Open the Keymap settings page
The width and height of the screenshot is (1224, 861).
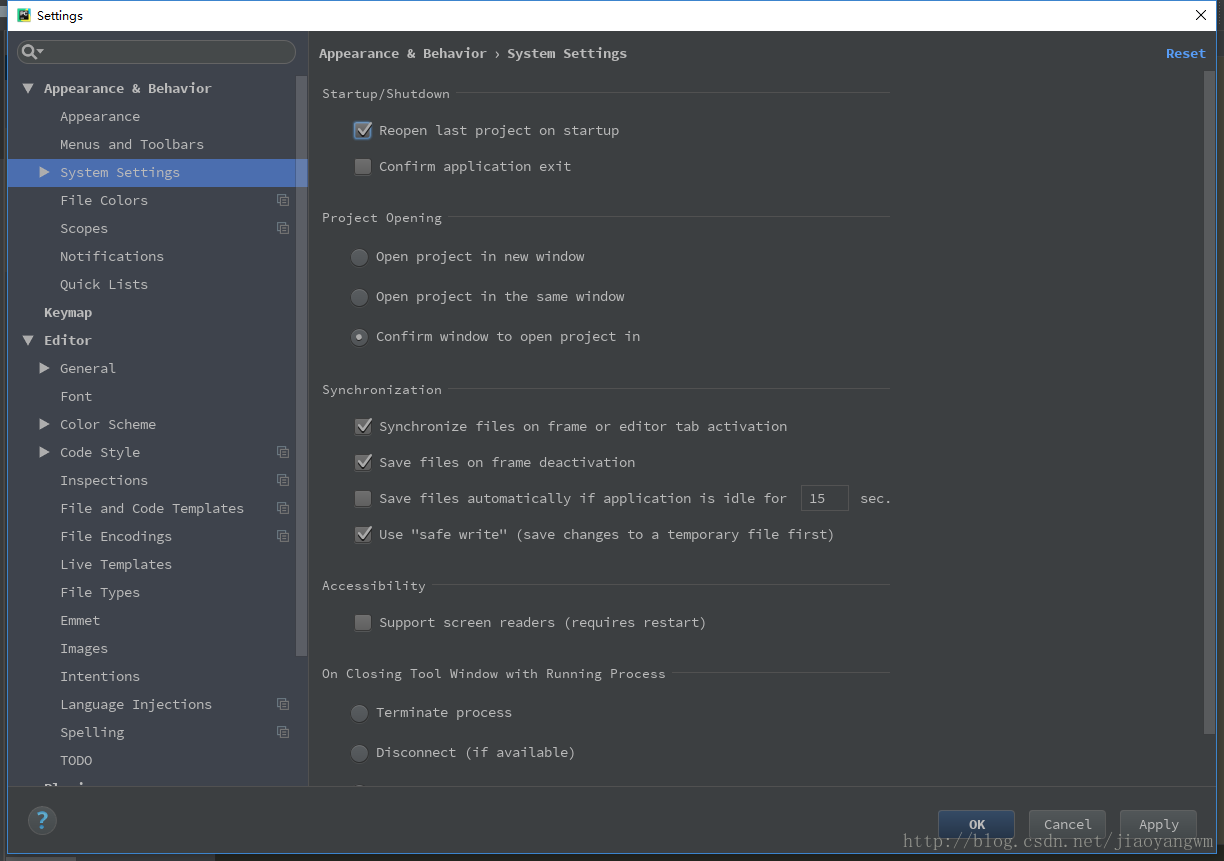[x=68, y=312]
